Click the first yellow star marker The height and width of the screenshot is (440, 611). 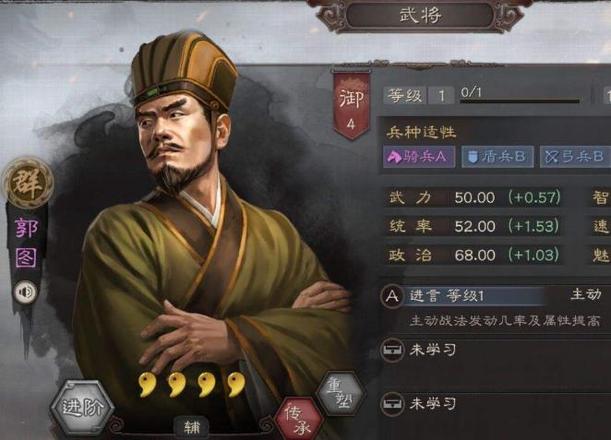point(147,384)
